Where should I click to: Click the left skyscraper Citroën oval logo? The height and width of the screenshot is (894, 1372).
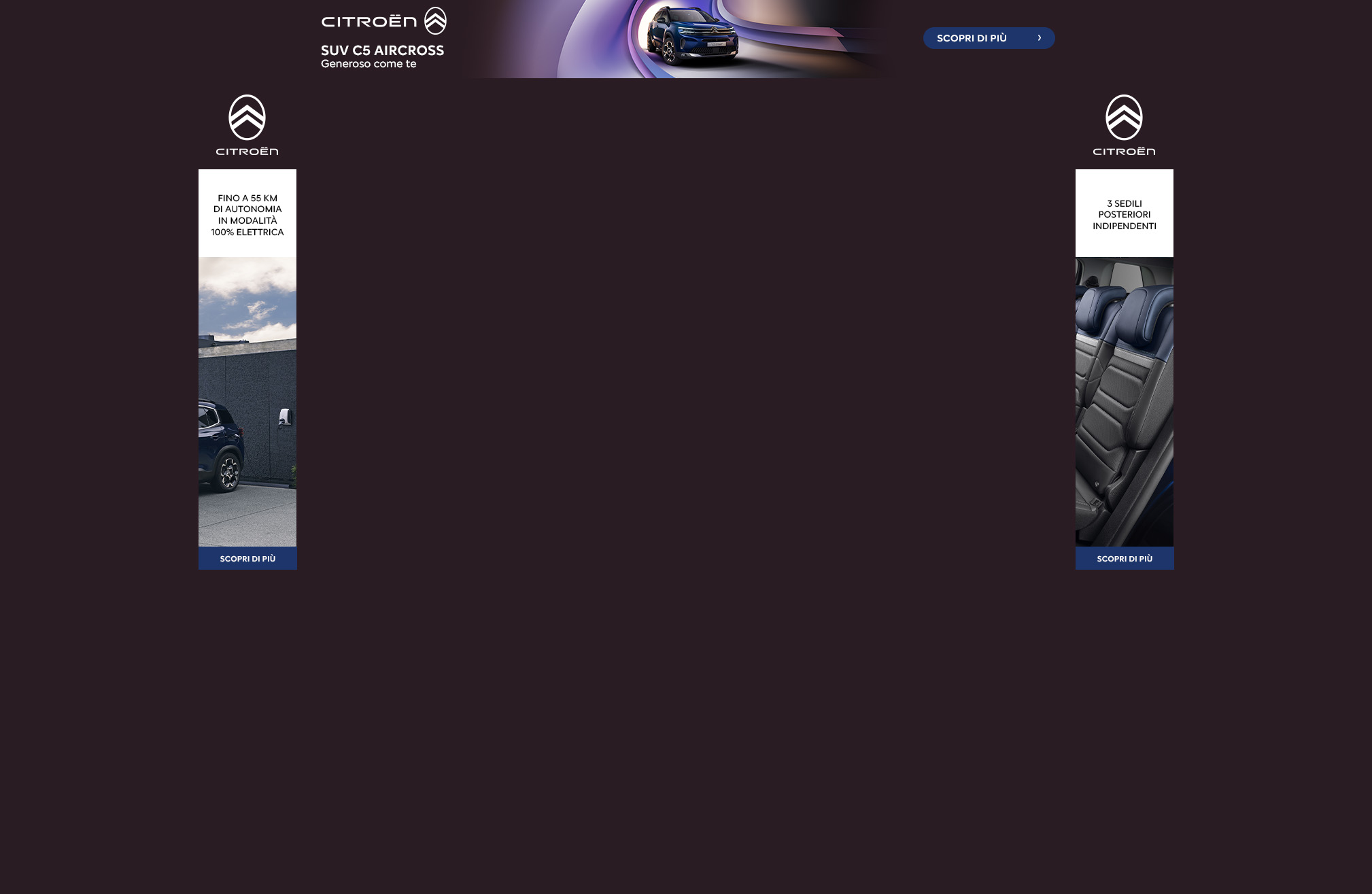247,118
